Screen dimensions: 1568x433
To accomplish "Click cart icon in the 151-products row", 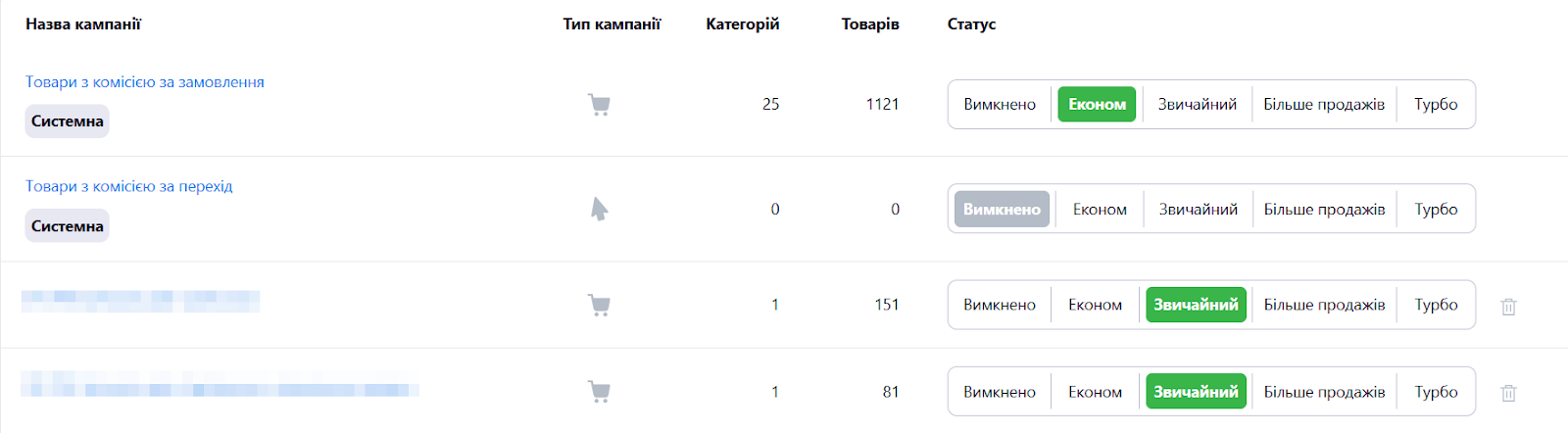I will click(599, 306).
